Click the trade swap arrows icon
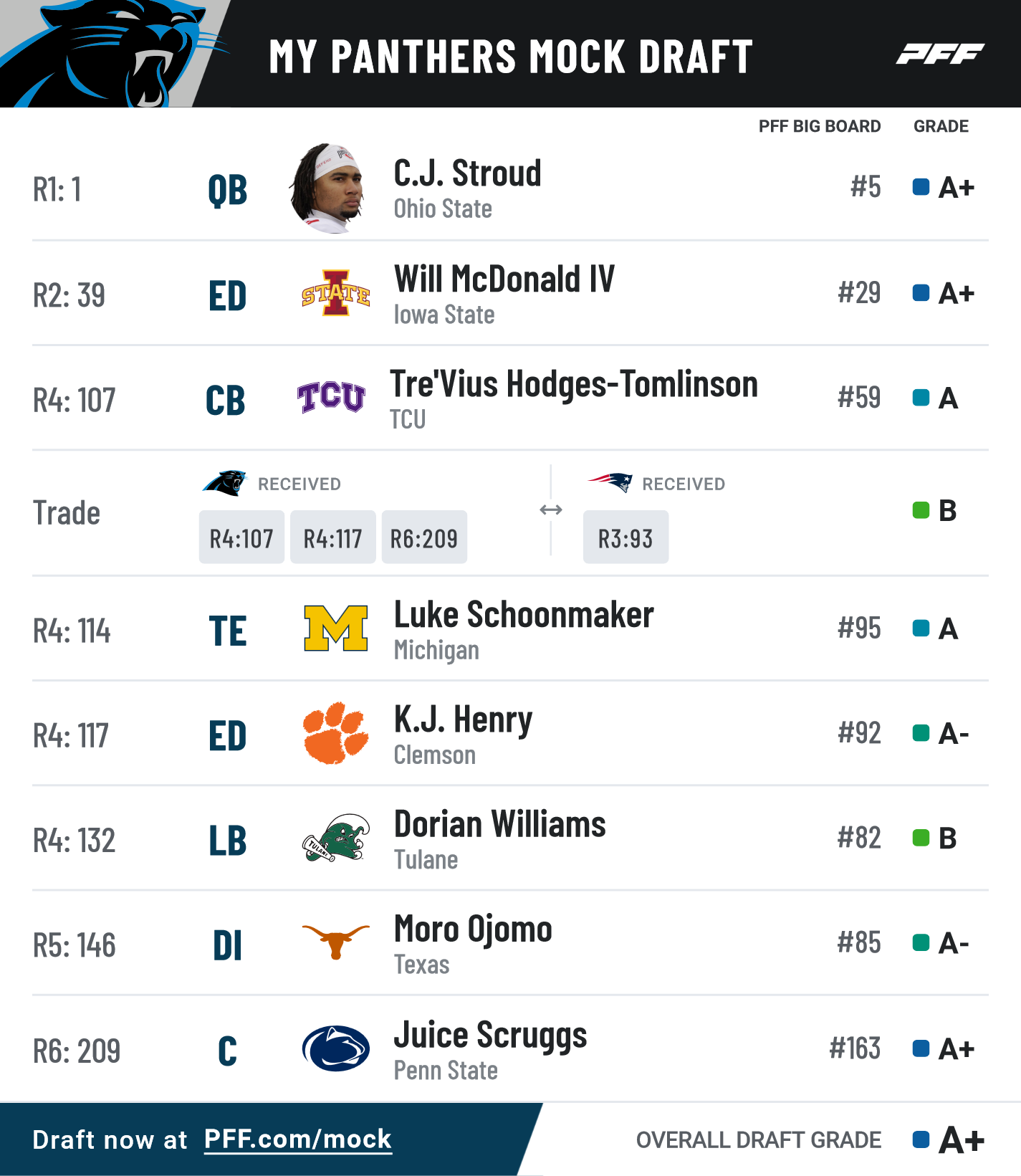Viewport: 1021px width, 1176px height. [550, 510]
